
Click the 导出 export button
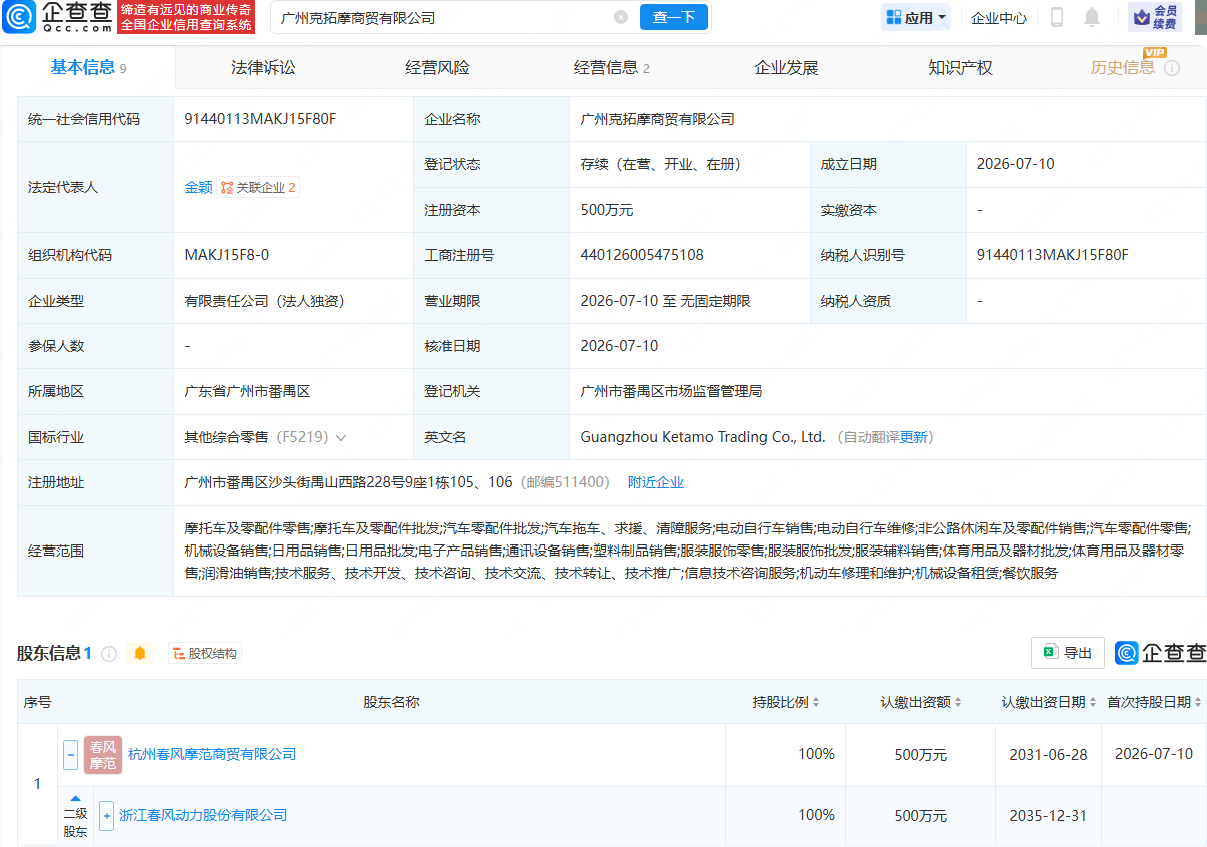tap(1068, 653)
